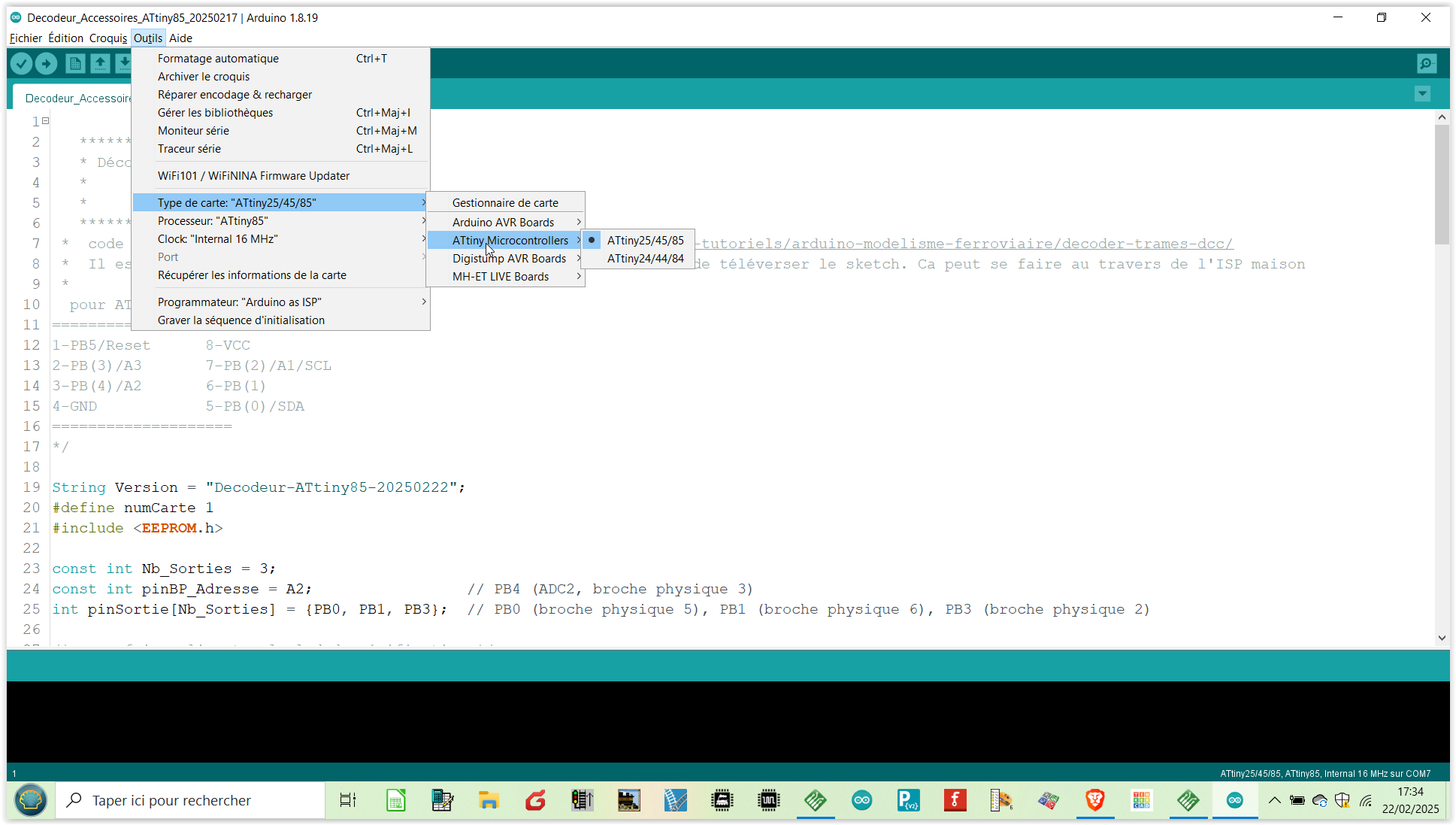Click the taskbar search field
This screenshot has height=825, width=1456.
(x=192, y=800)
